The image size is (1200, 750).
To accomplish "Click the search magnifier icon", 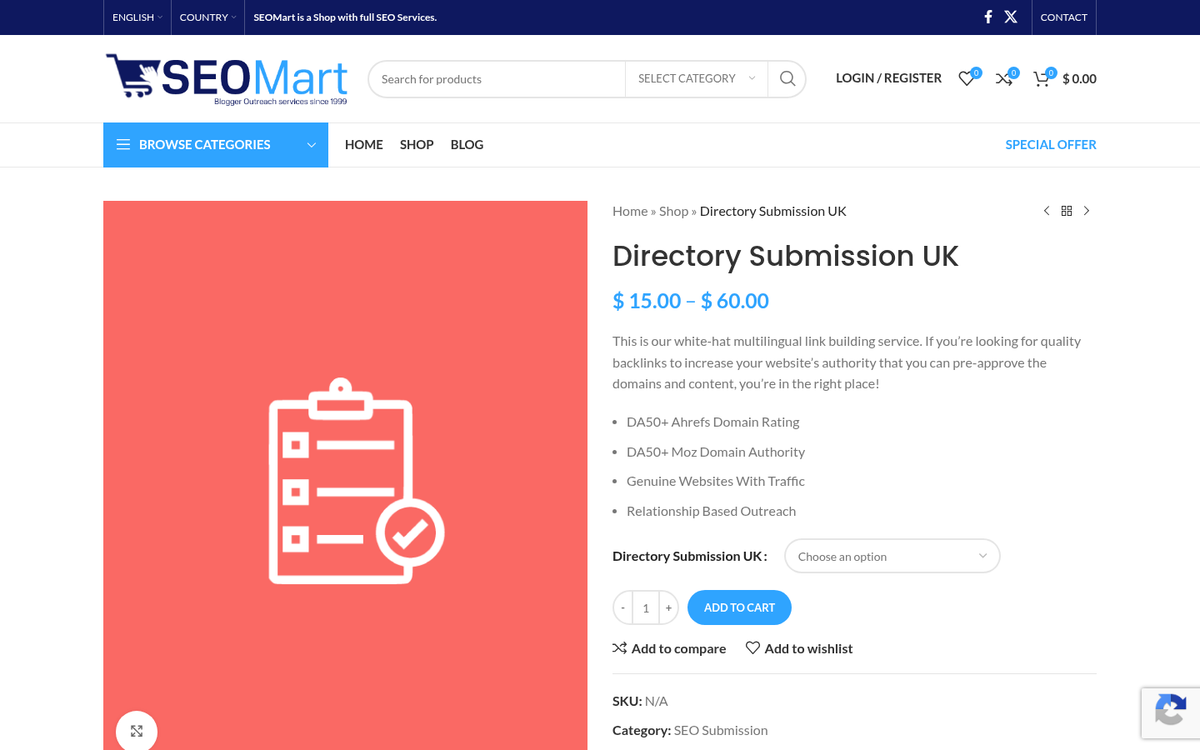I will pyautogui.click(x=787, y=78).
